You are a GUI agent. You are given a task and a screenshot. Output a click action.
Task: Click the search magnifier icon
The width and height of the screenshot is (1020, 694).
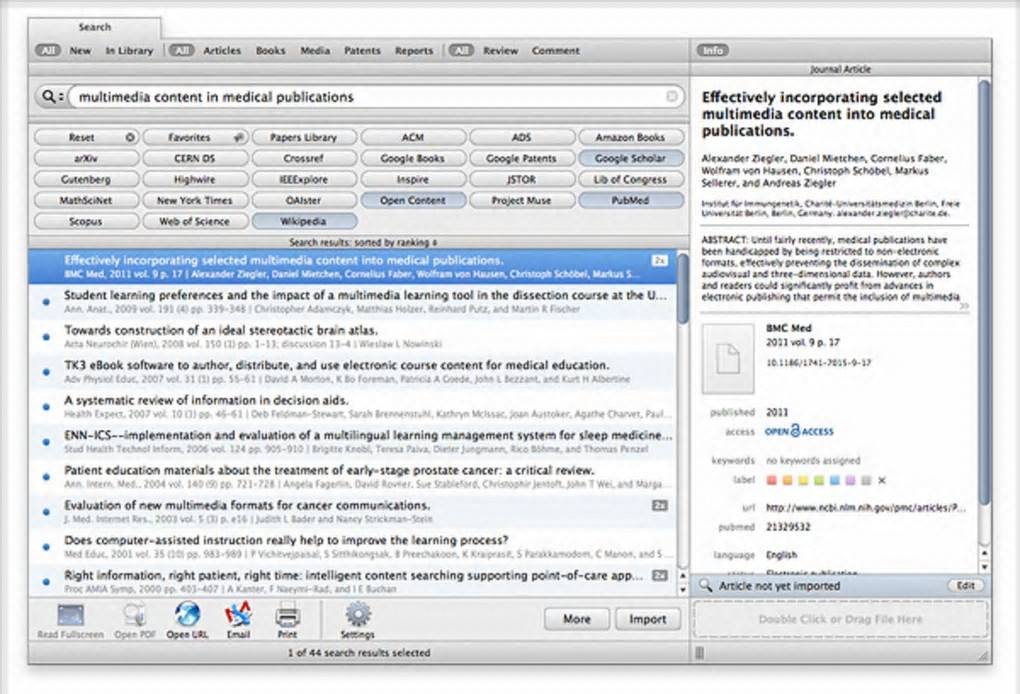coord(49,97)
